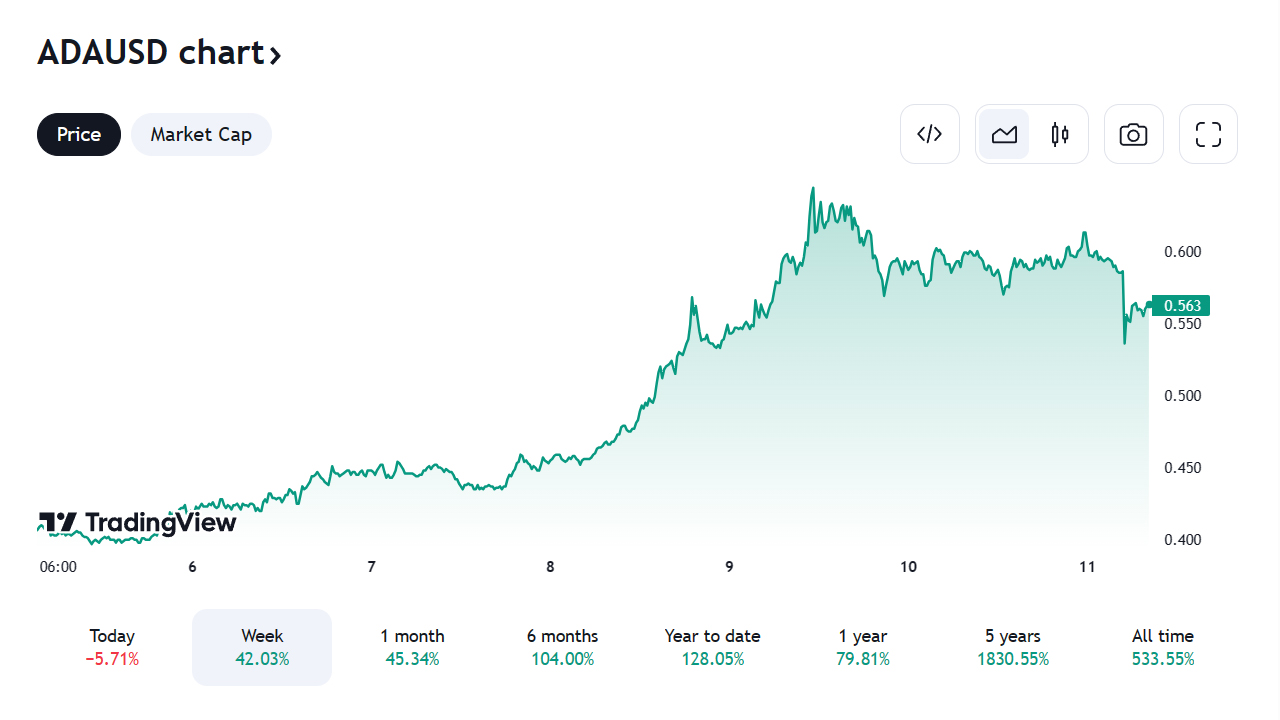Select the Week time range
The image size is (1280, 720).
pos(262,647)
